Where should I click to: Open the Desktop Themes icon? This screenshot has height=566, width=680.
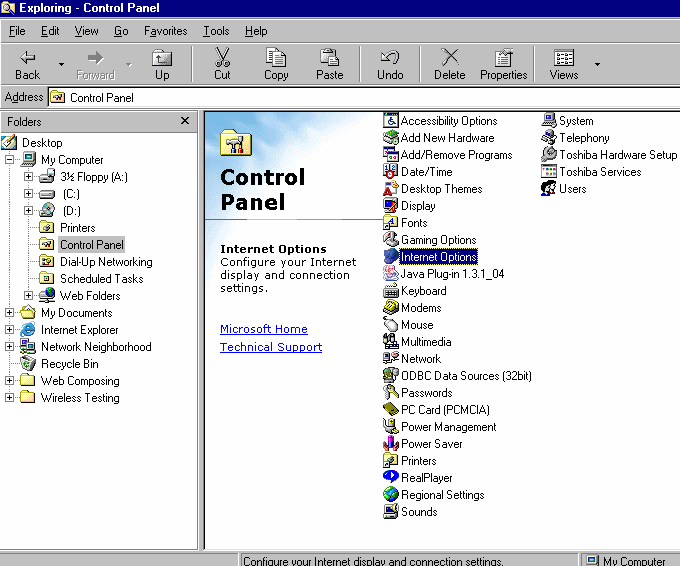click(x=390, y=189)
